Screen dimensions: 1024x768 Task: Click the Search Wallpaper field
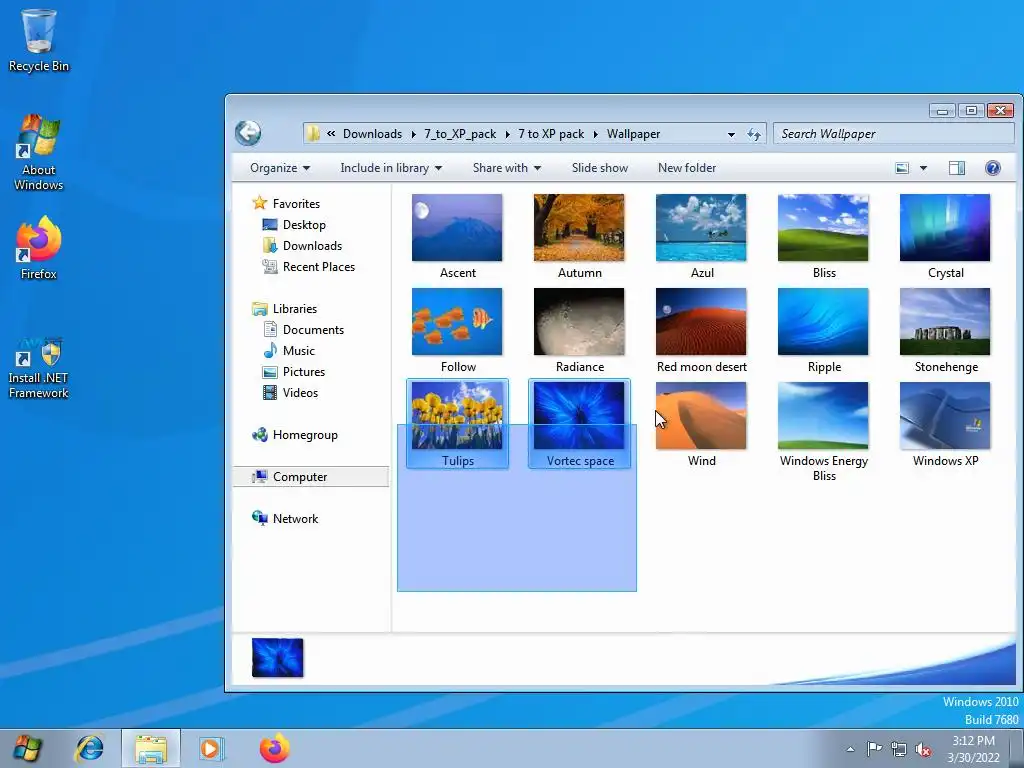click(893, 134)
